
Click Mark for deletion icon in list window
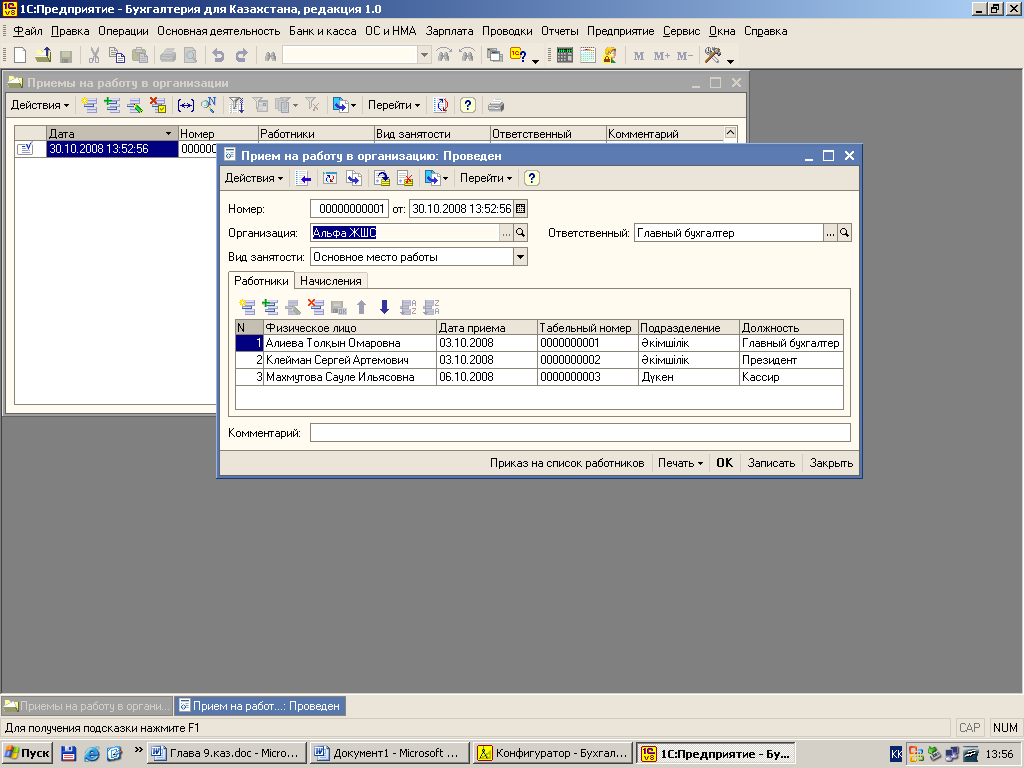(158, 105)
